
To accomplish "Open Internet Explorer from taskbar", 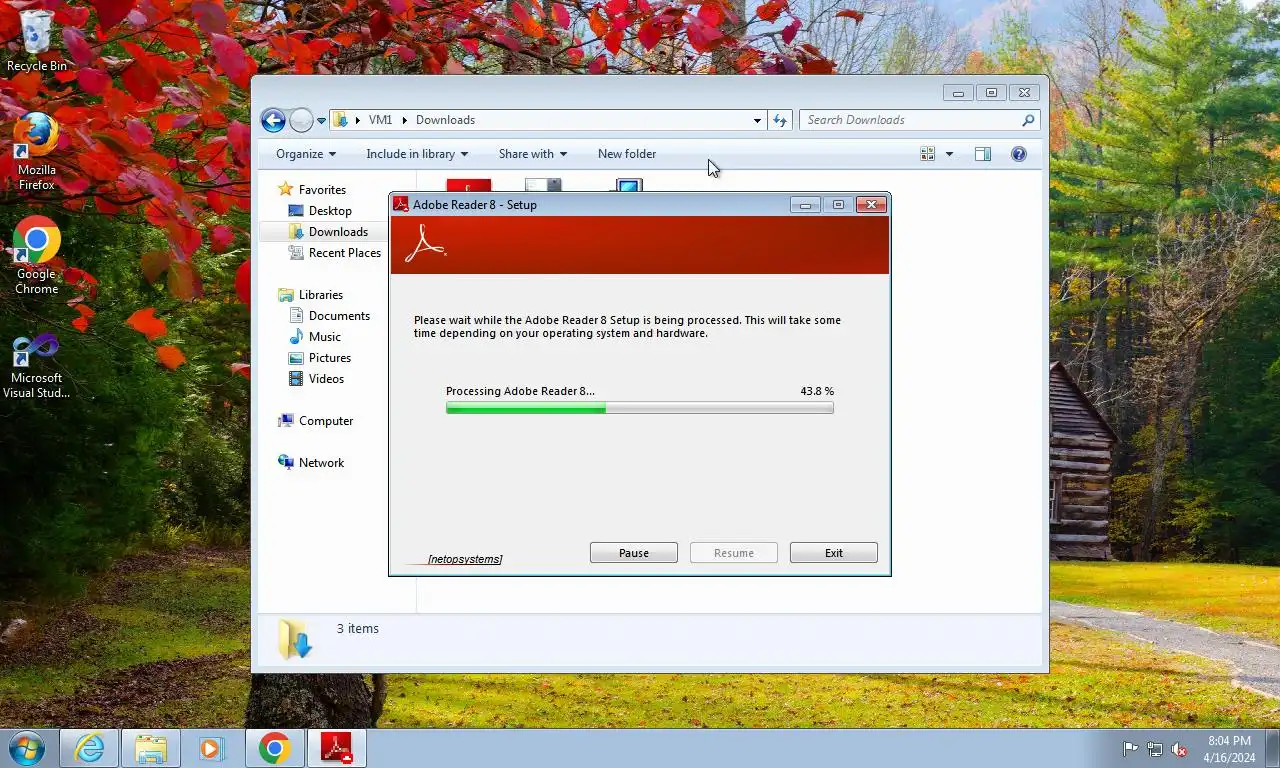I will pyautogui.click(x=89, y=748).
